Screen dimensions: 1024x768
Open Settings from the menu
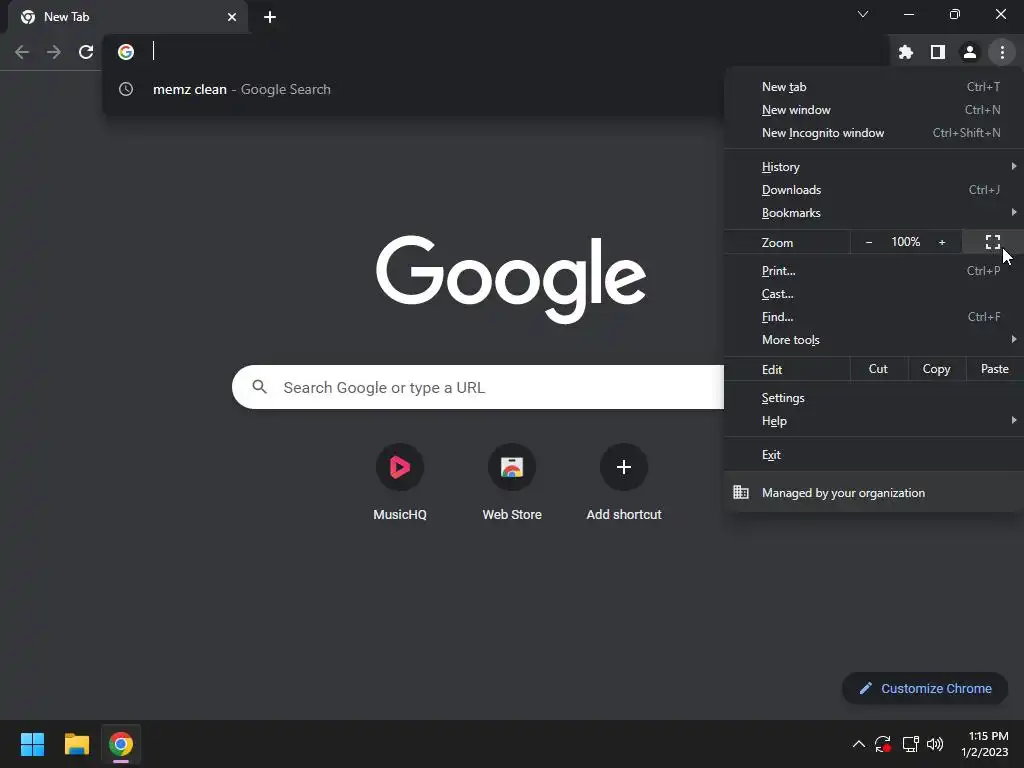click(x=874, y=398)
